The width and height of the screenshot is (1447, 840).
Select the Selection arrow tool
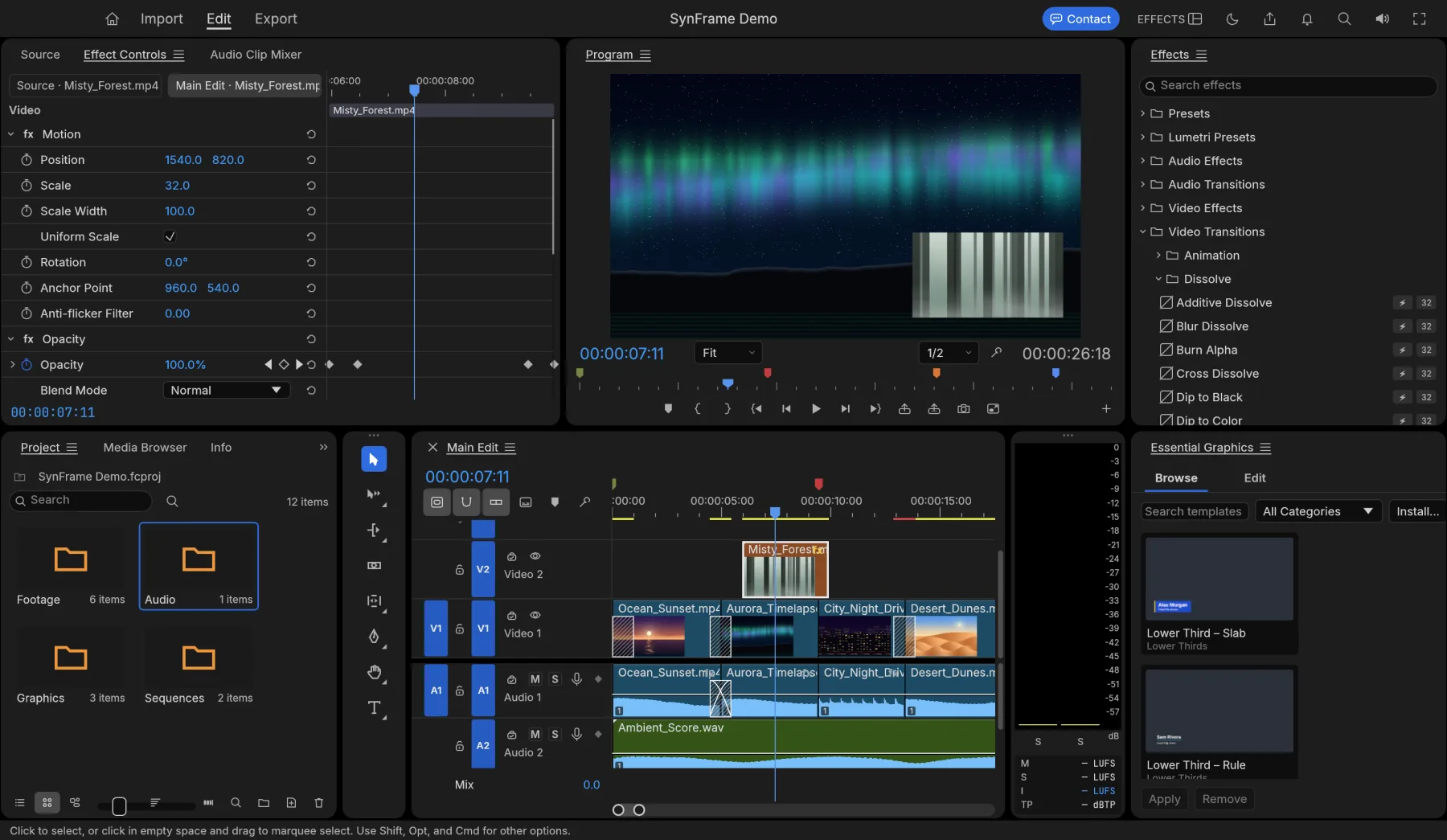(374, 459)
